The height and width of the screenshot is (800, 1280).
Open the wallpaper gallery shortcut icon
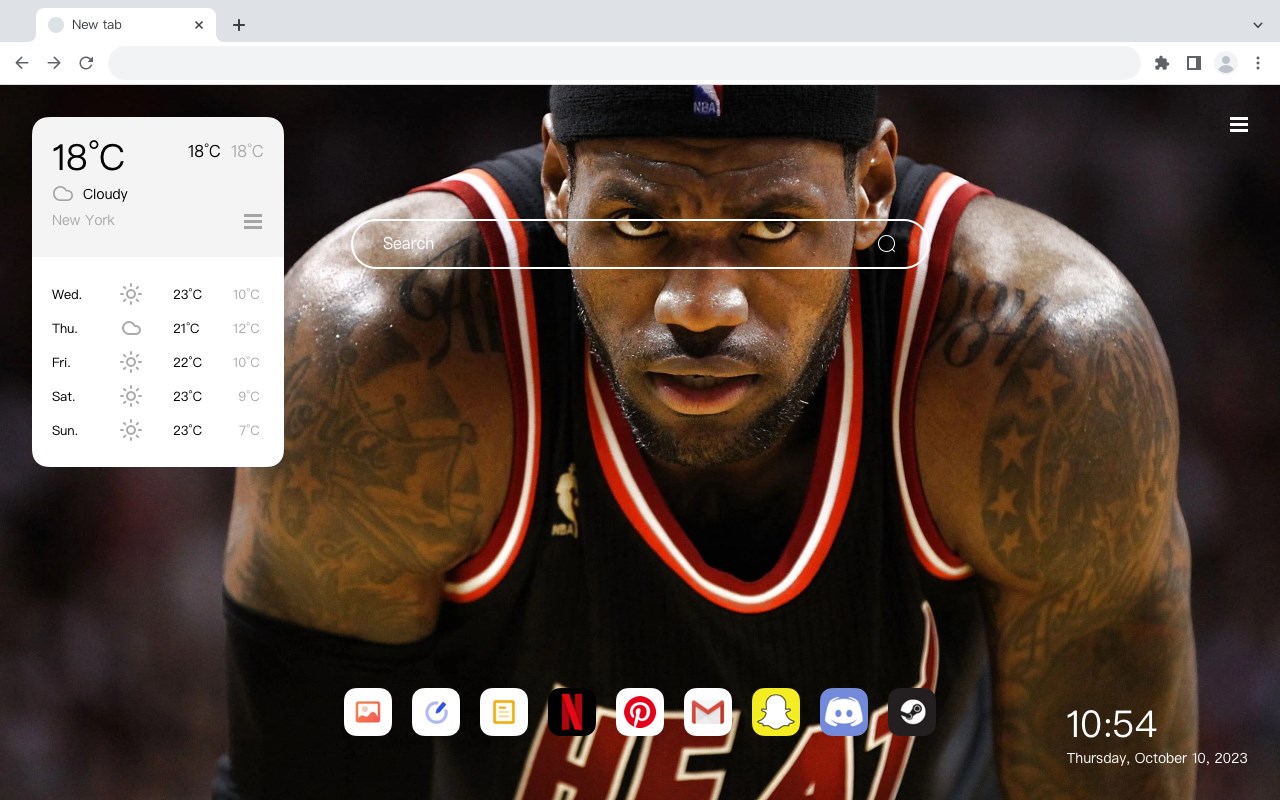click(x=368, y=712)
